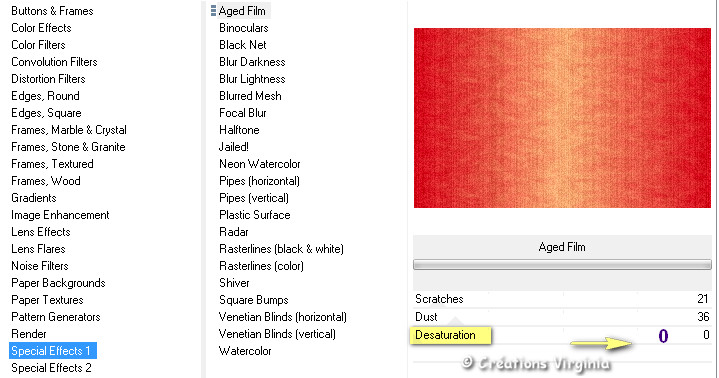Select Frames, Marble & Crystal category
Viewport: 719px width, 378px height.
click(x=69, y=130)
